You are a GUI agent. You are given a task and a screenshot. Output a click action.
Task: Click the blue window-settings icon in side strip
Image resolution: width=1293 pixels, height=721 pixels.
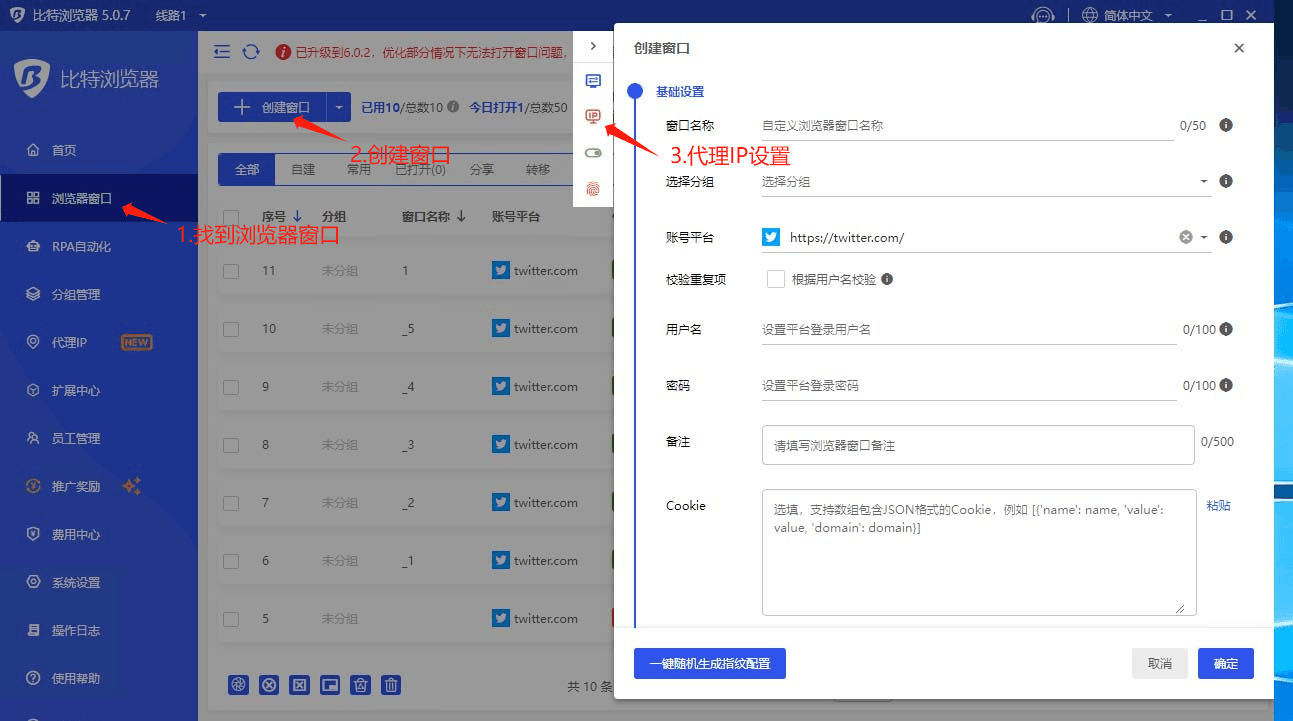(x=593, y=81)
